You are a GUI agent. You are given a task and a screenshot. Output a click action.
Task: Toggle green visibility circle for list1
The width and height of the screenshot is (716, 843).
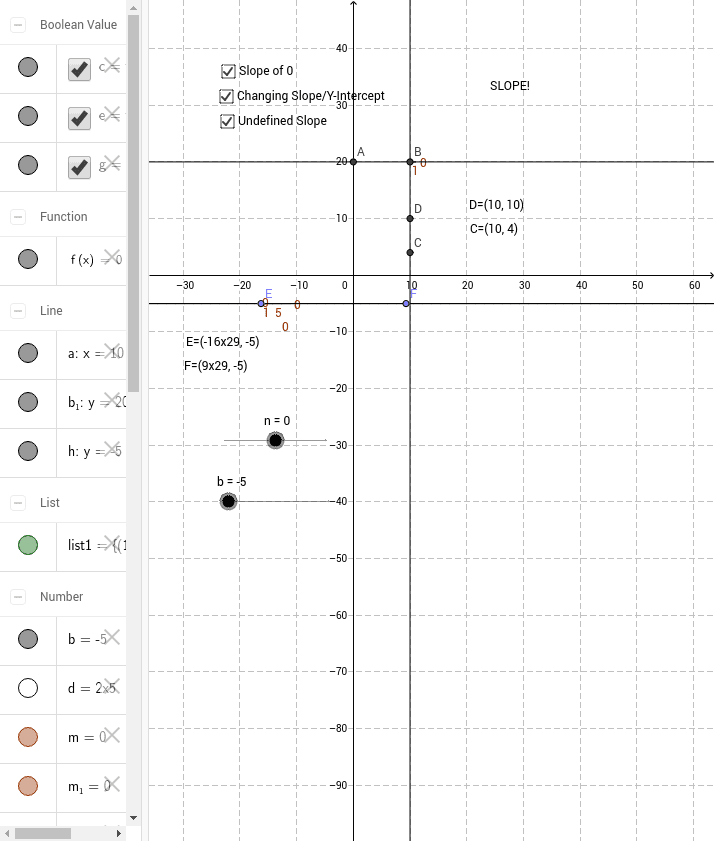[x=28, y=545]
